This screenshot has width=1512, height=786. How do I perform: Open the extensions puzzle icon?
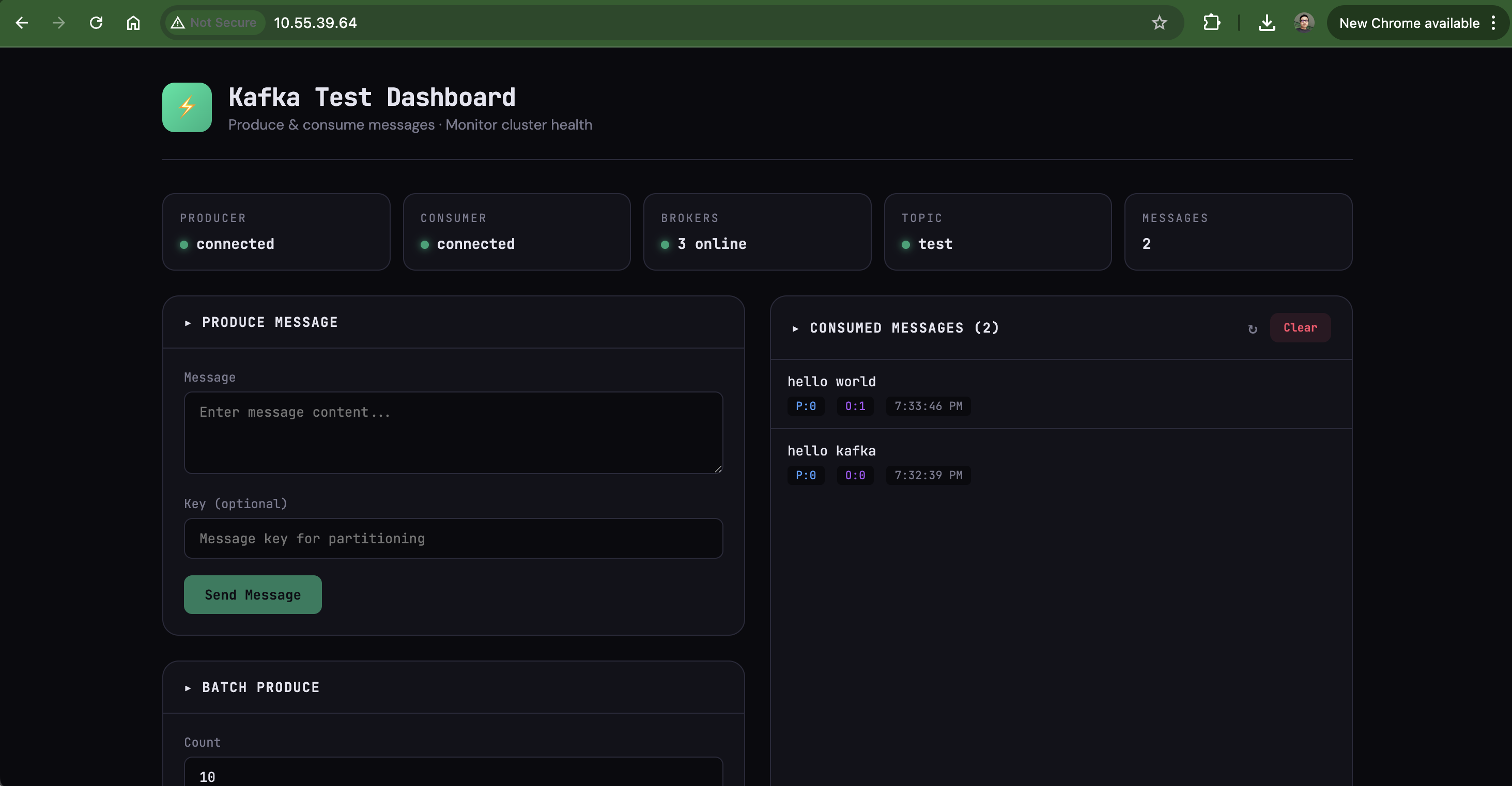click(x=1211, y=23)
